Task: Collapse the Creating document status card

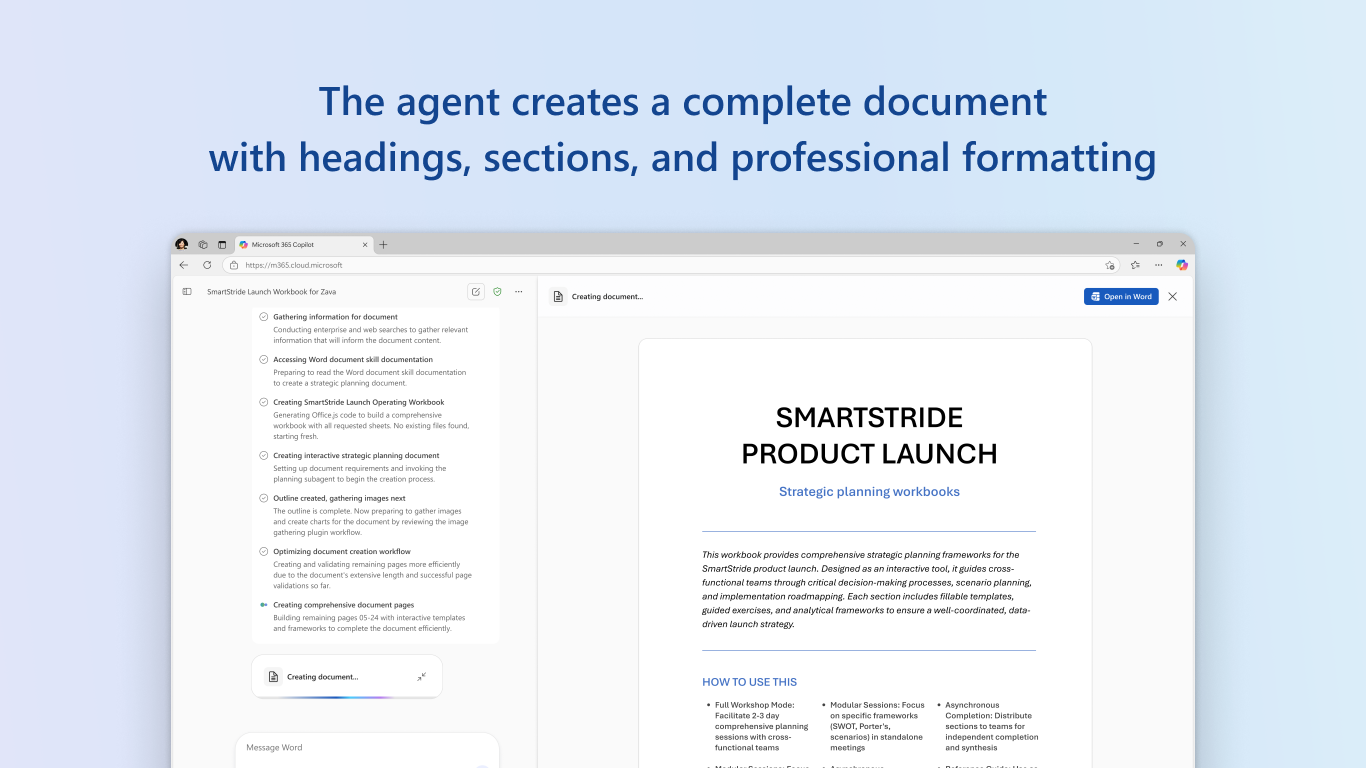Action: [422, 677]
